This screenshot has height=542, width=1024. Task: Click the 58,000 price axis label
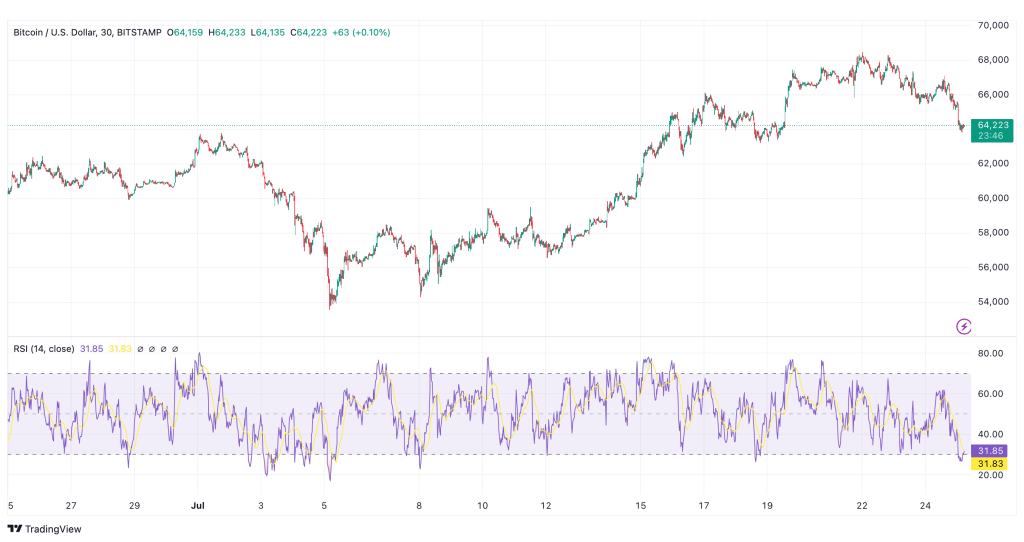click(993, 232)
